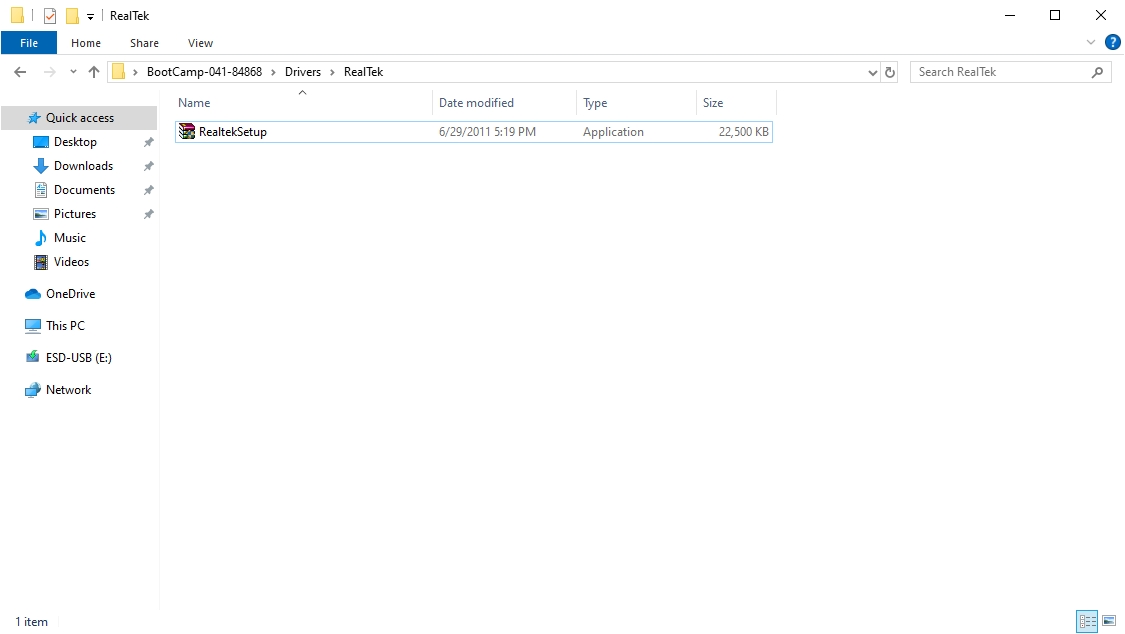Open Customize Quick Access Toolbar dropdown
Screen dimensions: 1125x634
(90, 16)
